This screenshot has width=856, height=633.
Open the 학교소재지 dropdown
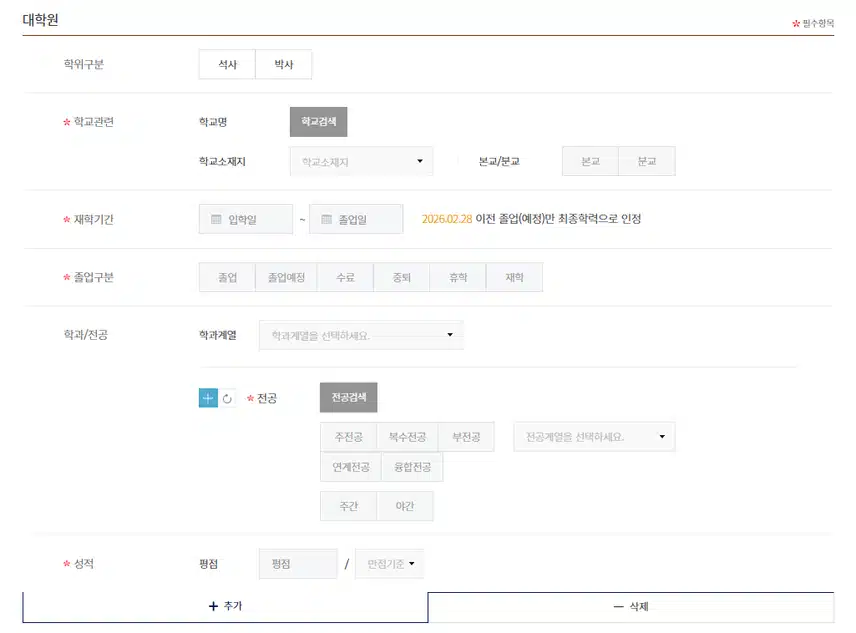point(361,161)
